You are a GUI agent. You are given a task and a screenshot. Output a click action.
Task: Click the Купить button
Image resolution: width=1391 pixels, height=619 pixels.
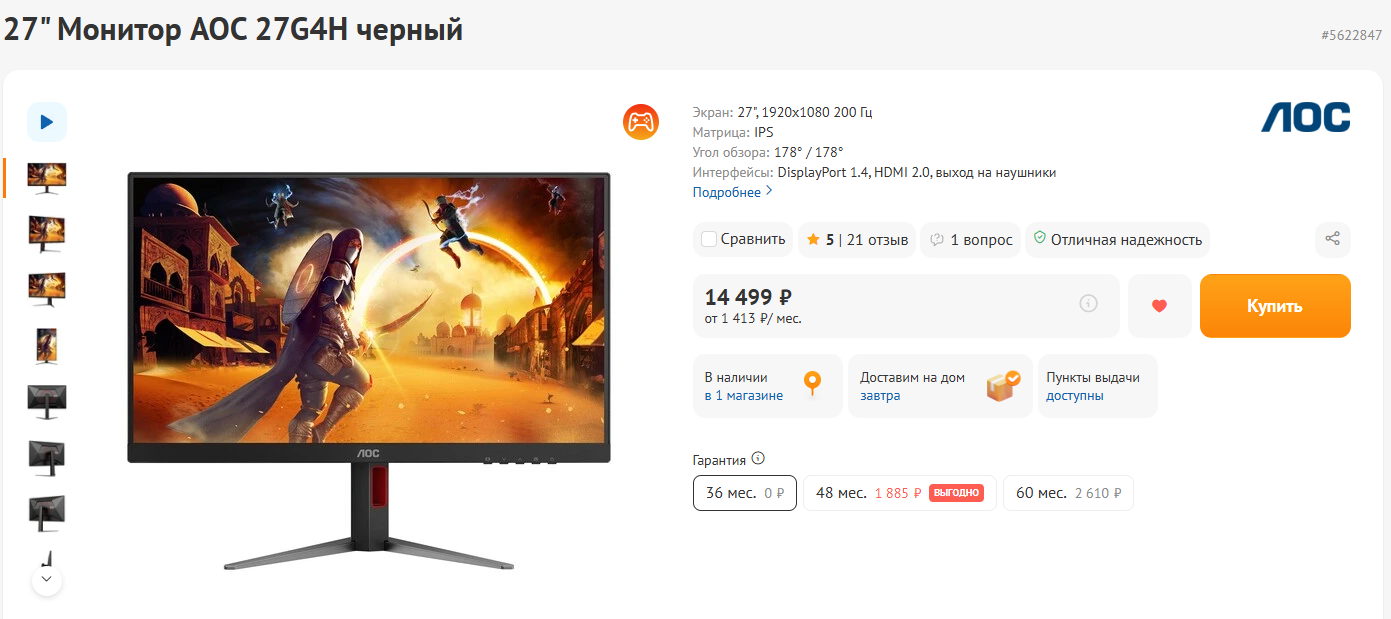click(1275, 306)
